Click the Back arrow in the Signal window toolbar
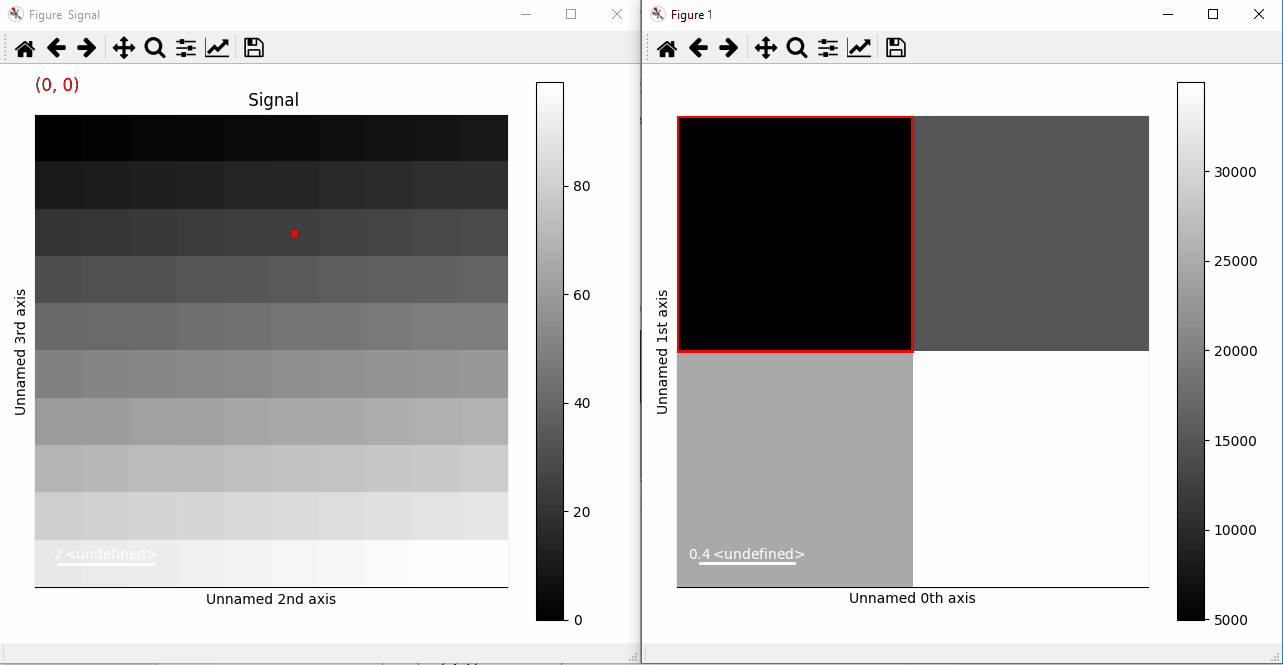This screenshot has height=665, width=1283. point(56,48)
